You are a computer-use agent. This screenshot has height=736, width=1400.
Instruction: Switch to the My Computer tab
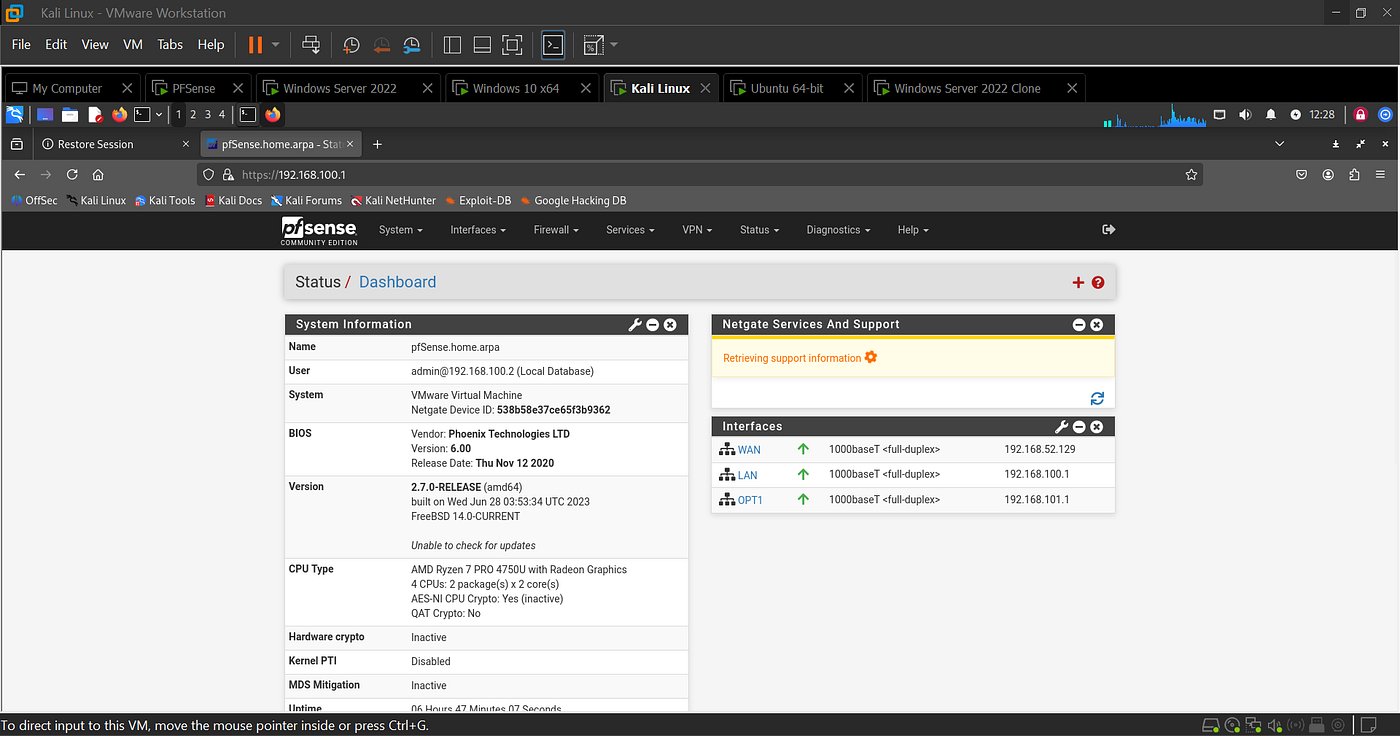(72, 88)
